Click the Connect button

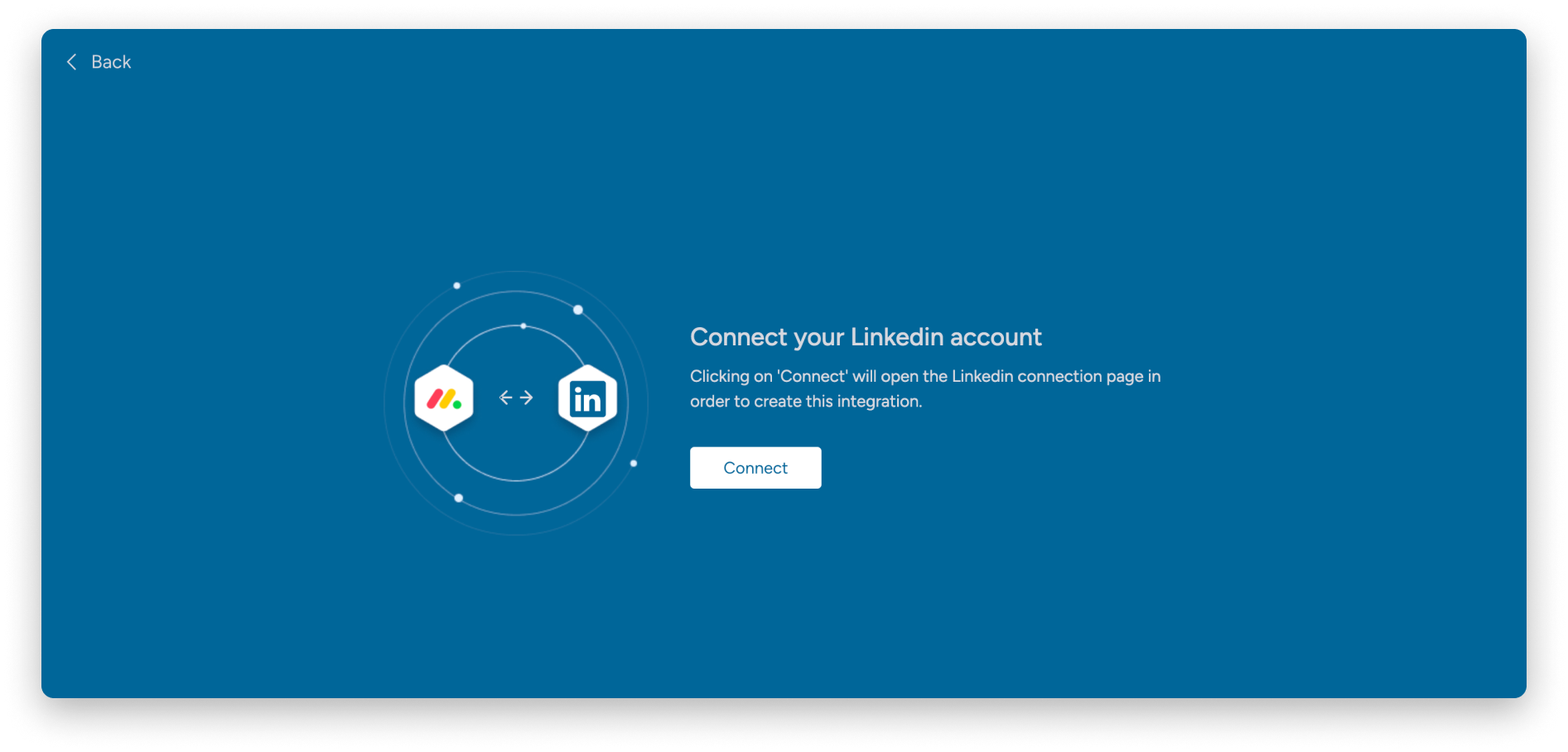(x=755, y=468)
